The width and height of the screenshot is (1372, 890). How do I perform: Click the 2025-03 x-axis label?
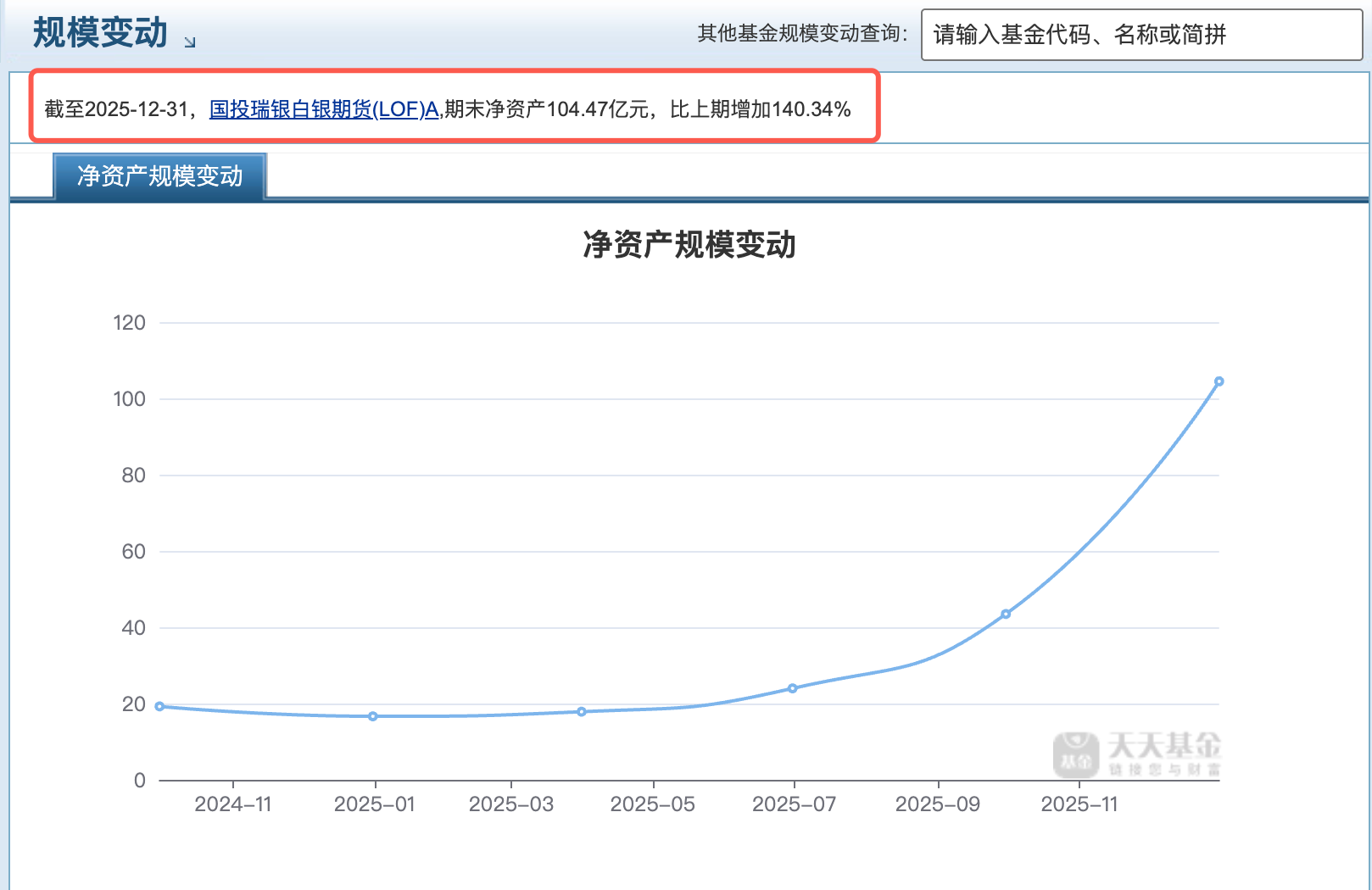511,804
